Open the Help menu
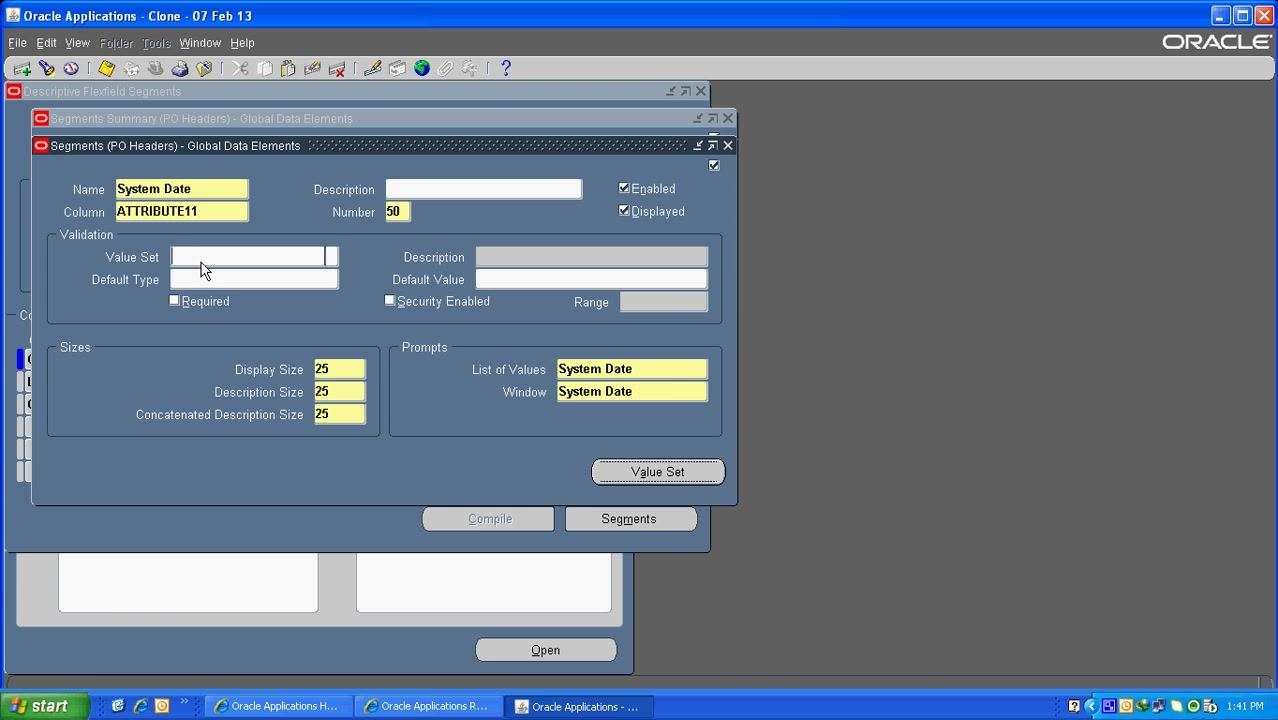The image size is (1278, 720). click(242, 43)
